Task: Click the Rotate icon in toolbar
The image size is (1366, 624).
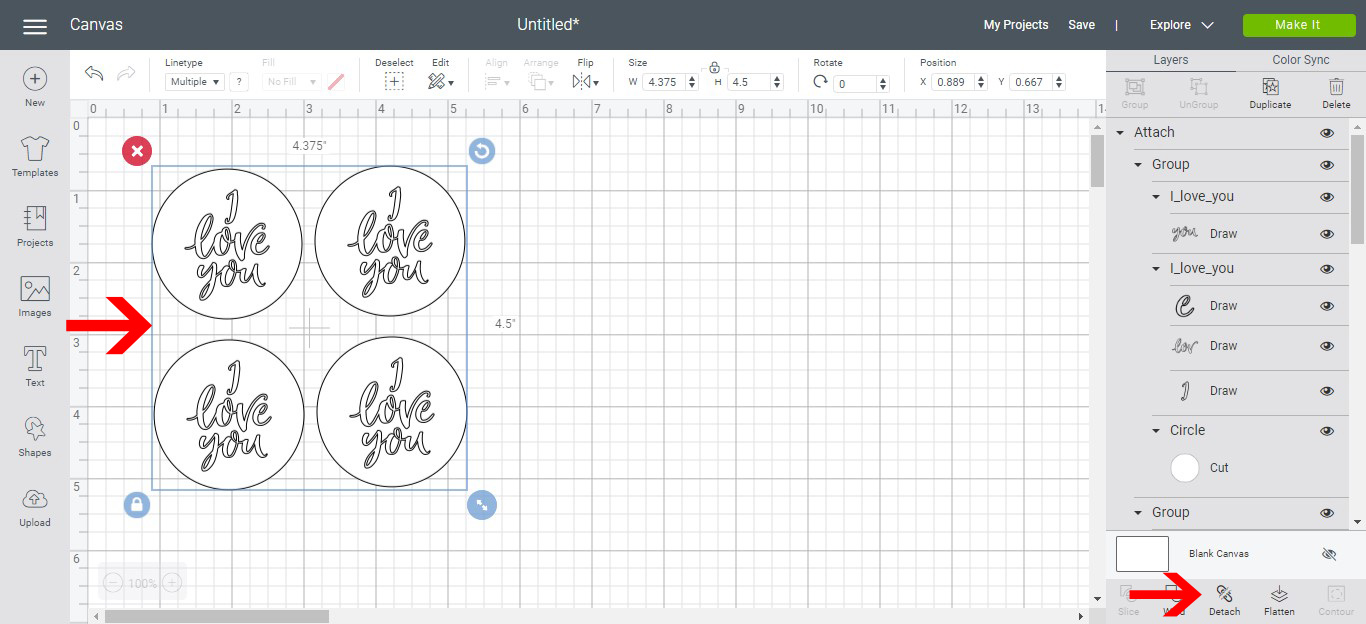Action: pos(820,82)
